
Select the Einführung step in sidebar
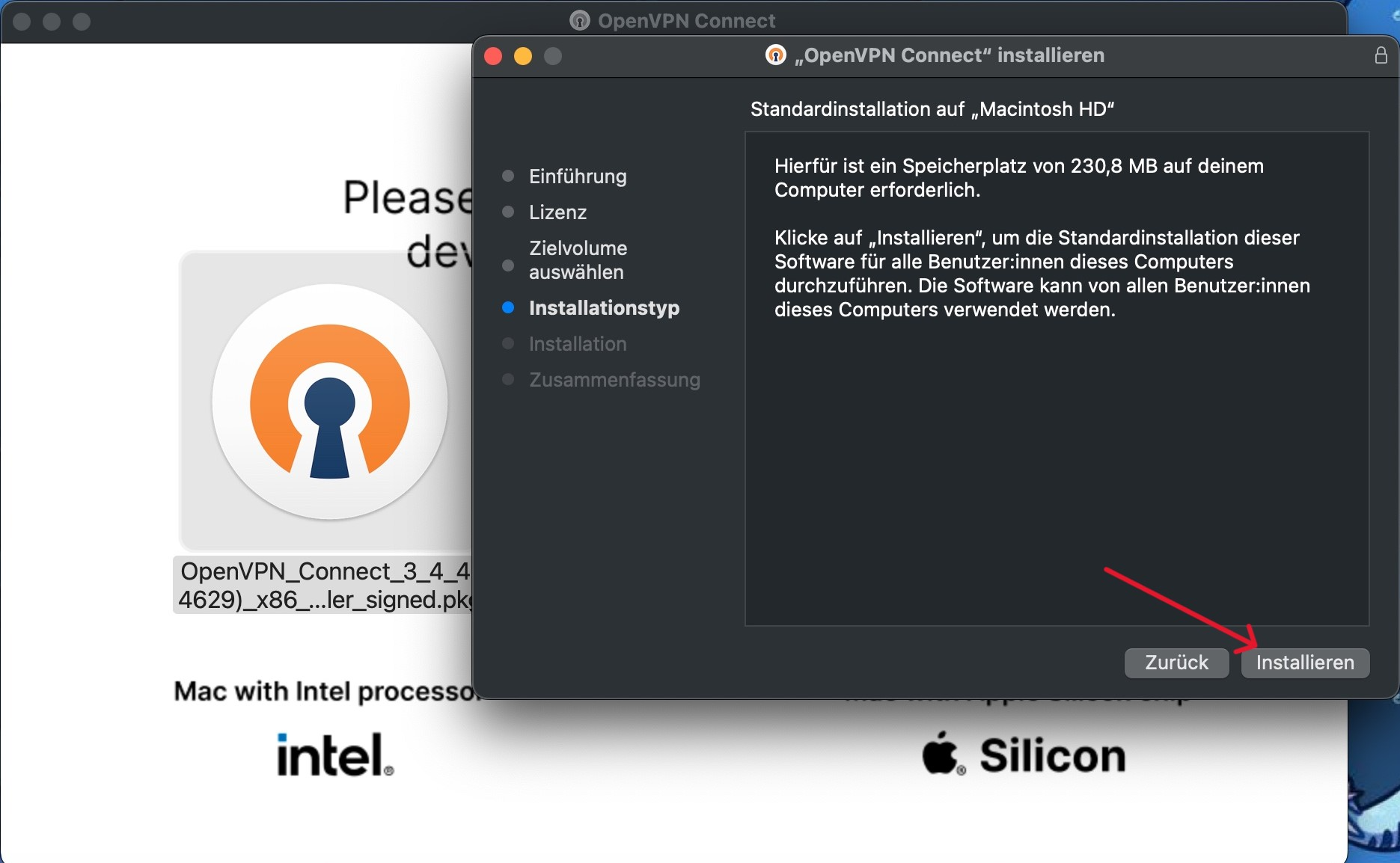pyautogui.click(x=578, y=176)
